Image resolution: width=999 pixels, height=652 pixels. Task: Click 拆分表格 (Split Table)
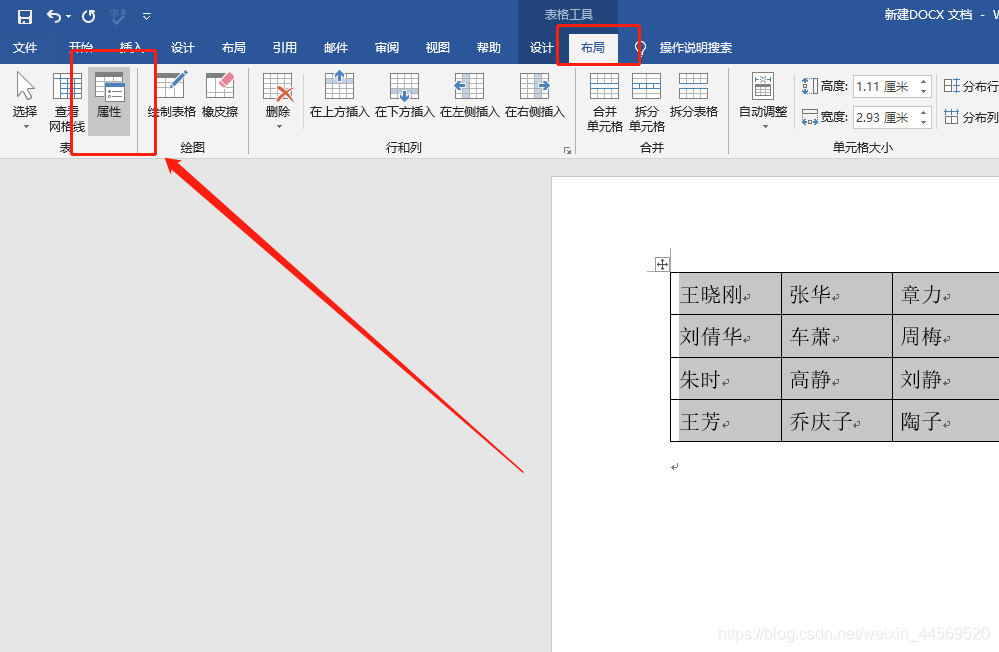click(x=694, y=96)
